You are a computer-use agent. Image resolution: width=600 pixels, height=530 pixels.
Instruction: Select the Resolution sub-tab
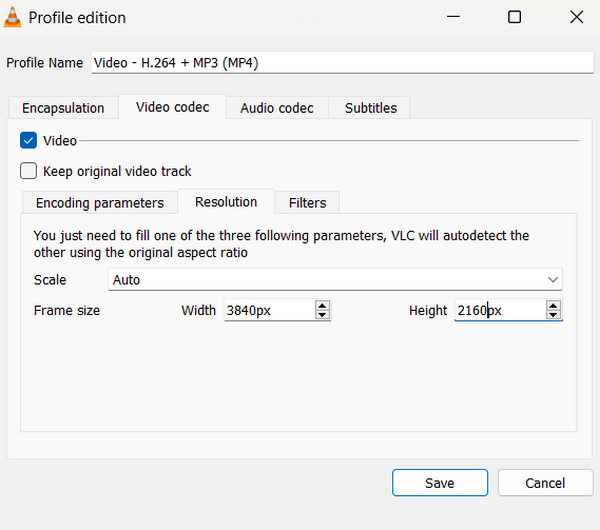pyautogui.click(x=226, y=202)
